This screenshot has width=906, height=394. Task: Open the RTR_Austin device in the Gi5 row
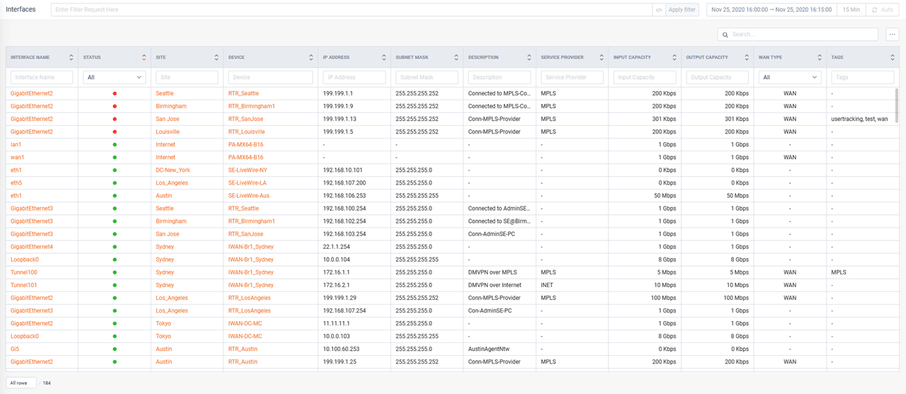[x=243, y=349]
